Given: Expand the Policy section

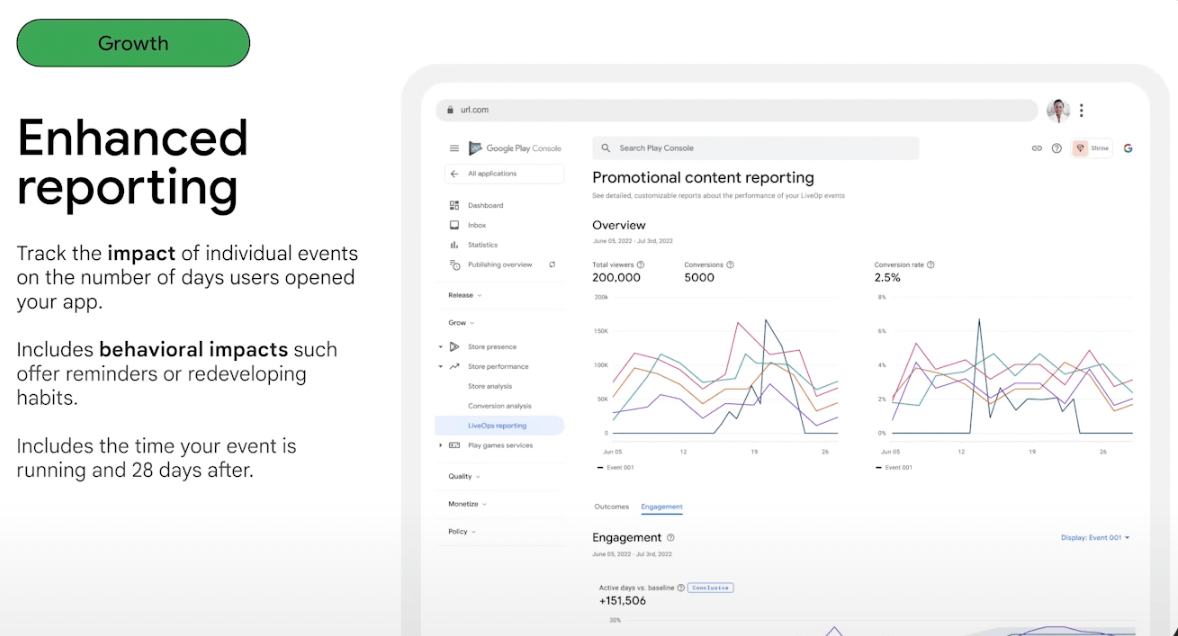Looking at the screenshot, I should click(462, 532).
